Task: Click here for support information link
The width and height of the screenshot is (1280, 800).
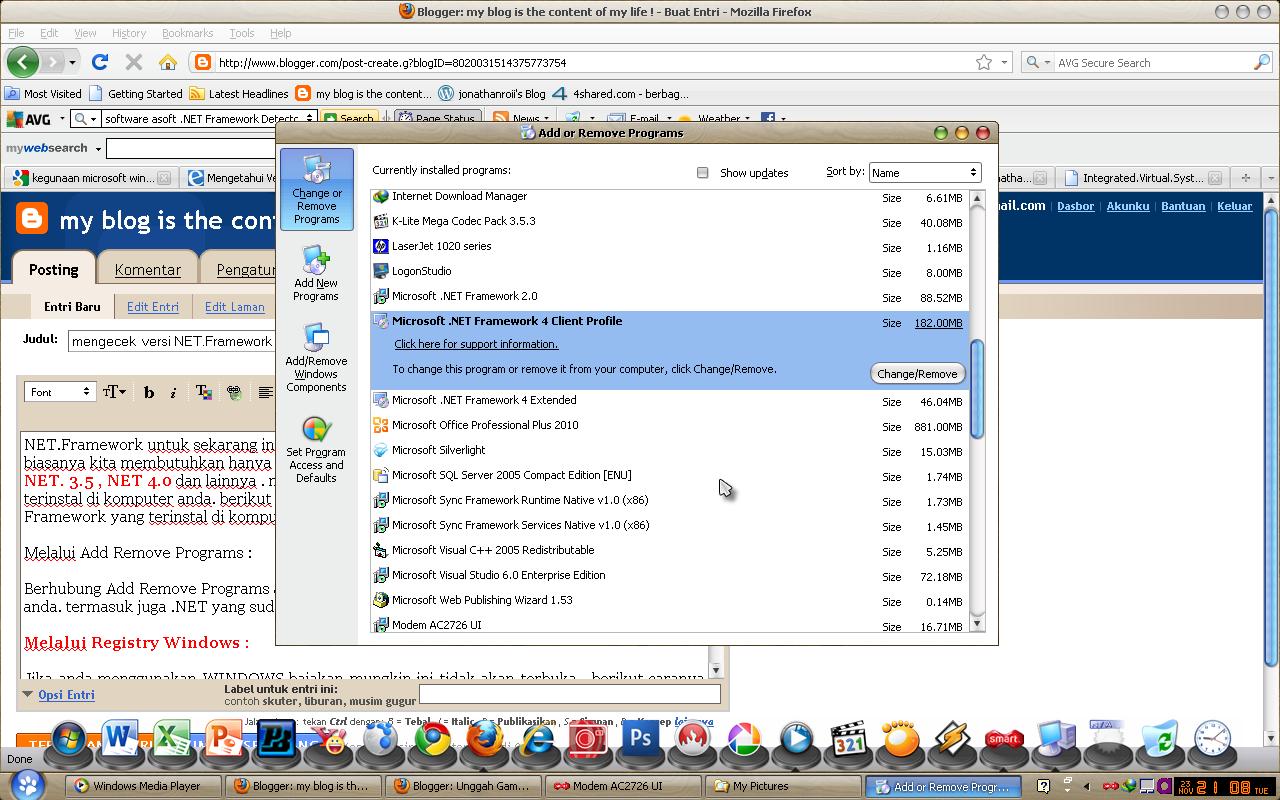Action: click(x=476, y=344)
